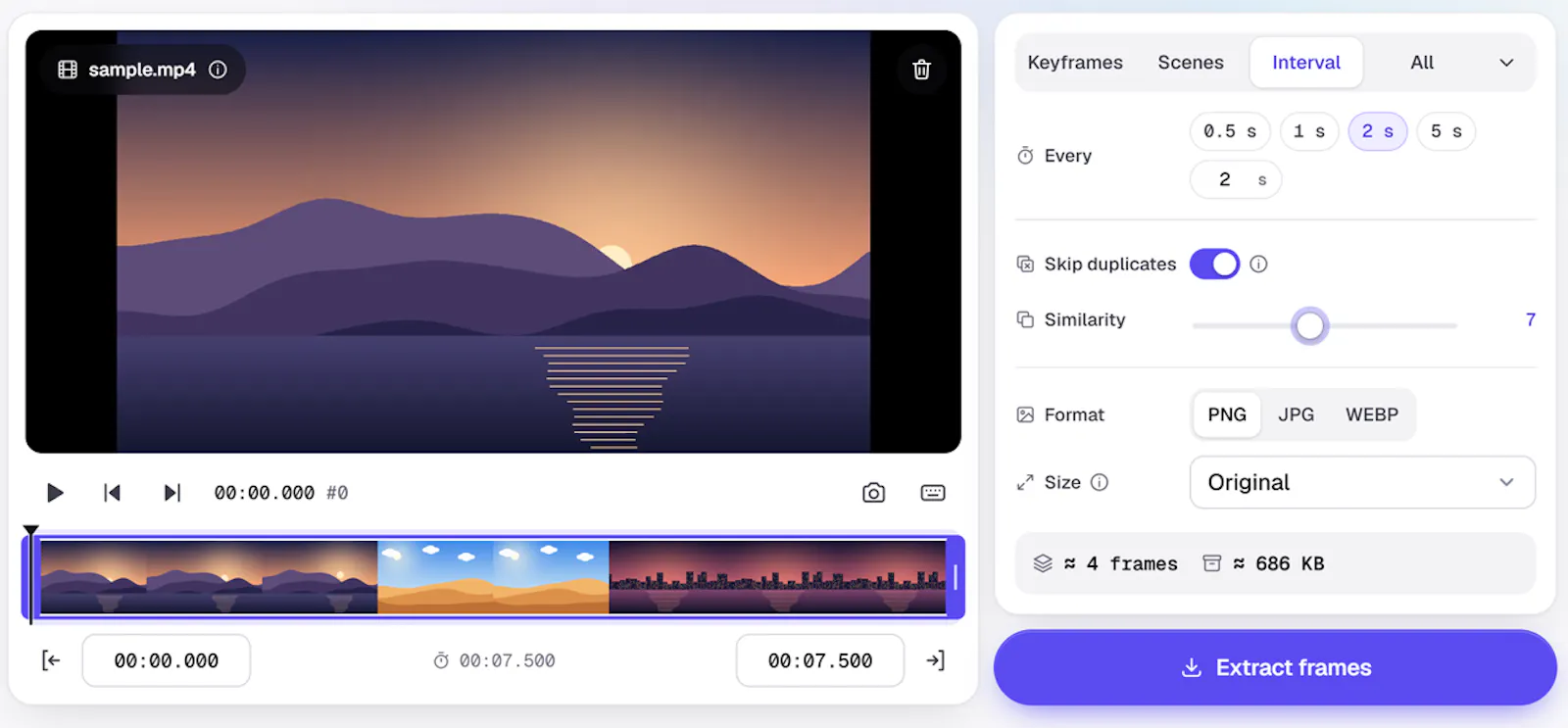Screen dimensions: 1568x728
Task: Click the Every label with stopwatch icon
Action: tap(1055, 156)
